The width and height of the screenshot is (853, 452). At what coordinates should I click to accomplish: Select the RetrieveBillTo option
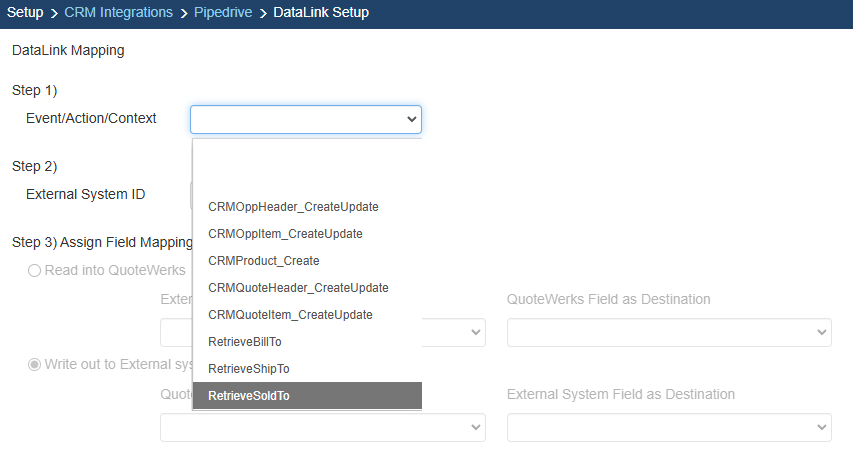point(245,342)
